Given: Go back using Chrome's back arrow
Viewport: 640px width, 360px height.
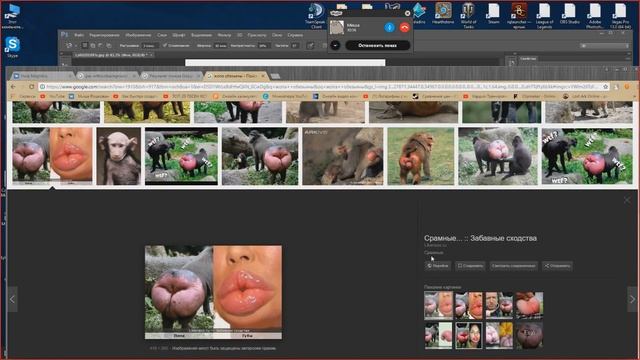Looking at the screenshot, I should pyautogui.click(x=13, y=87).
